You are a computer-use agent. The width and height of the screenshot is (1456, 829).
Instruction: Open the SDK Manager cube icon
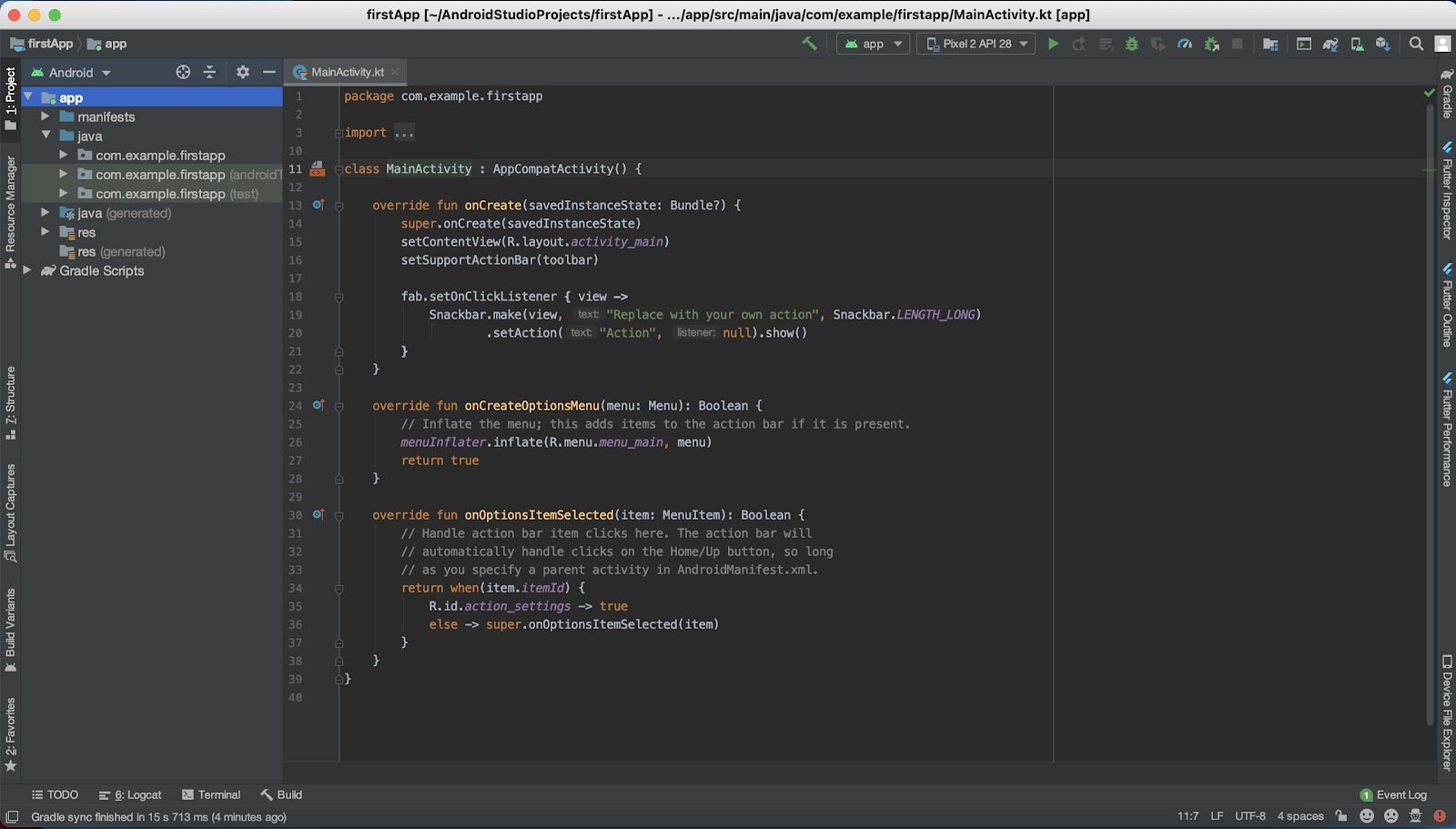click(1383, 44)
